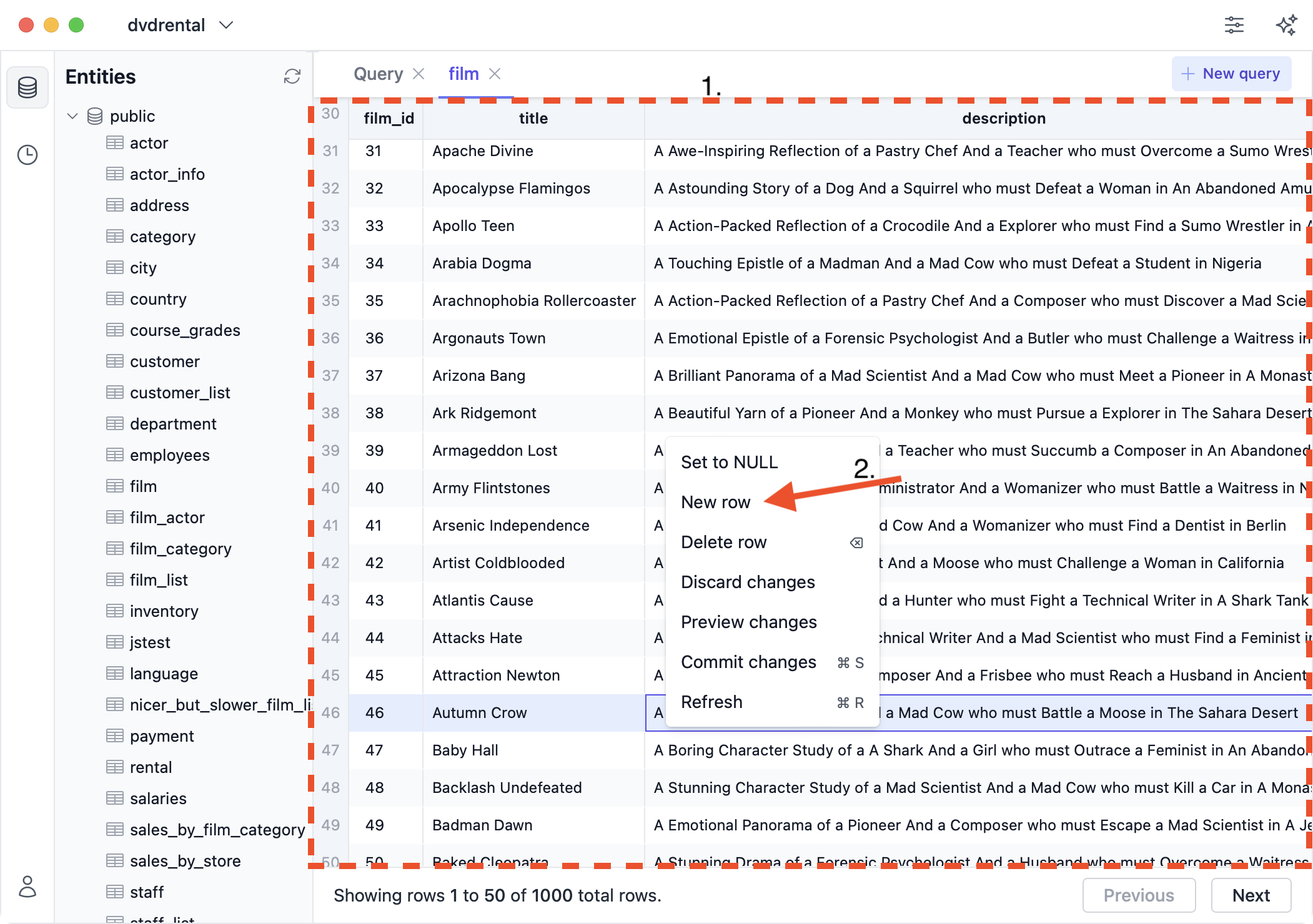
Task: Open the database entities sidebar icon
Action: click(x=27, y=87)
